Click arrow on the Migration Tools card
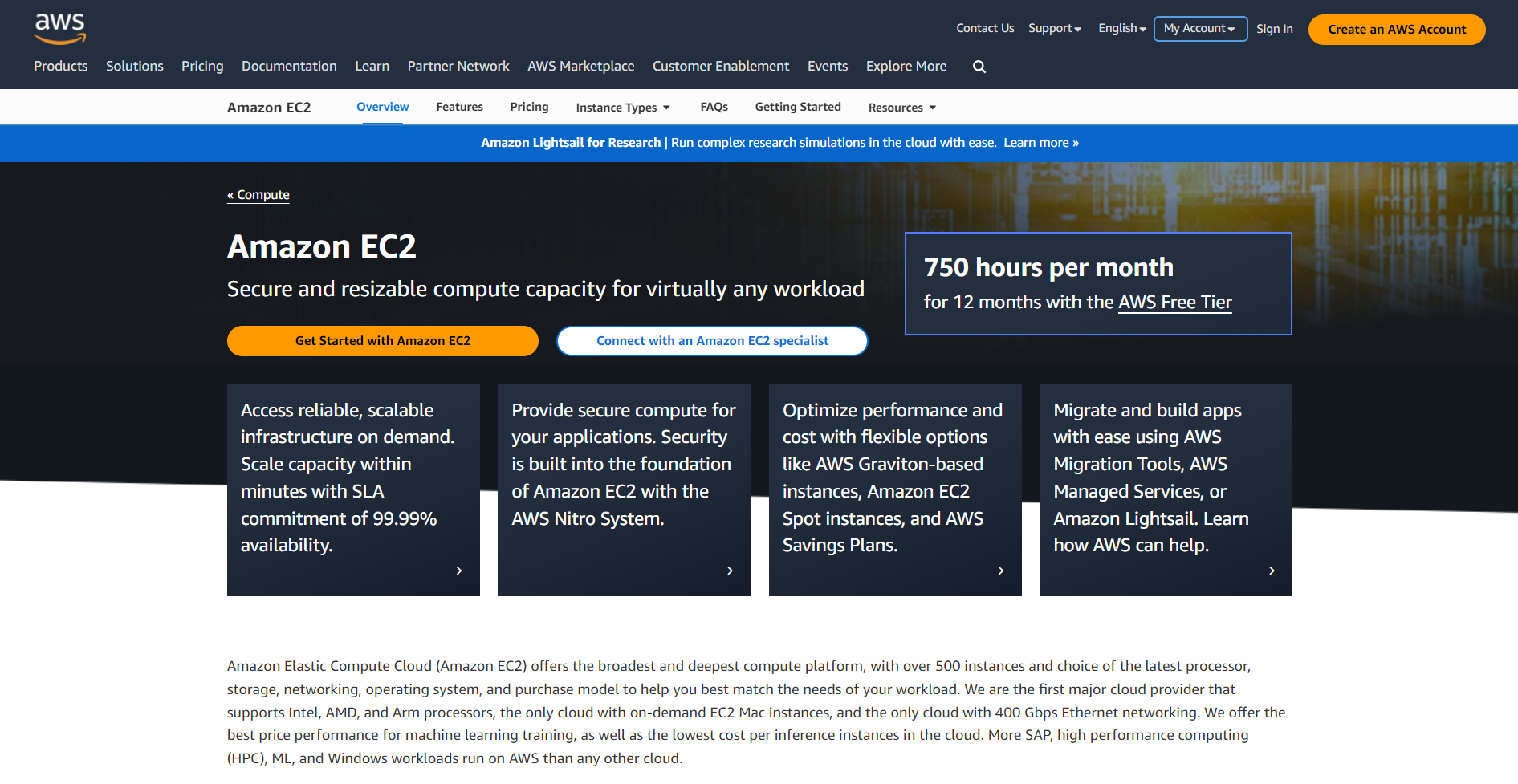 tap(1272, 571)
